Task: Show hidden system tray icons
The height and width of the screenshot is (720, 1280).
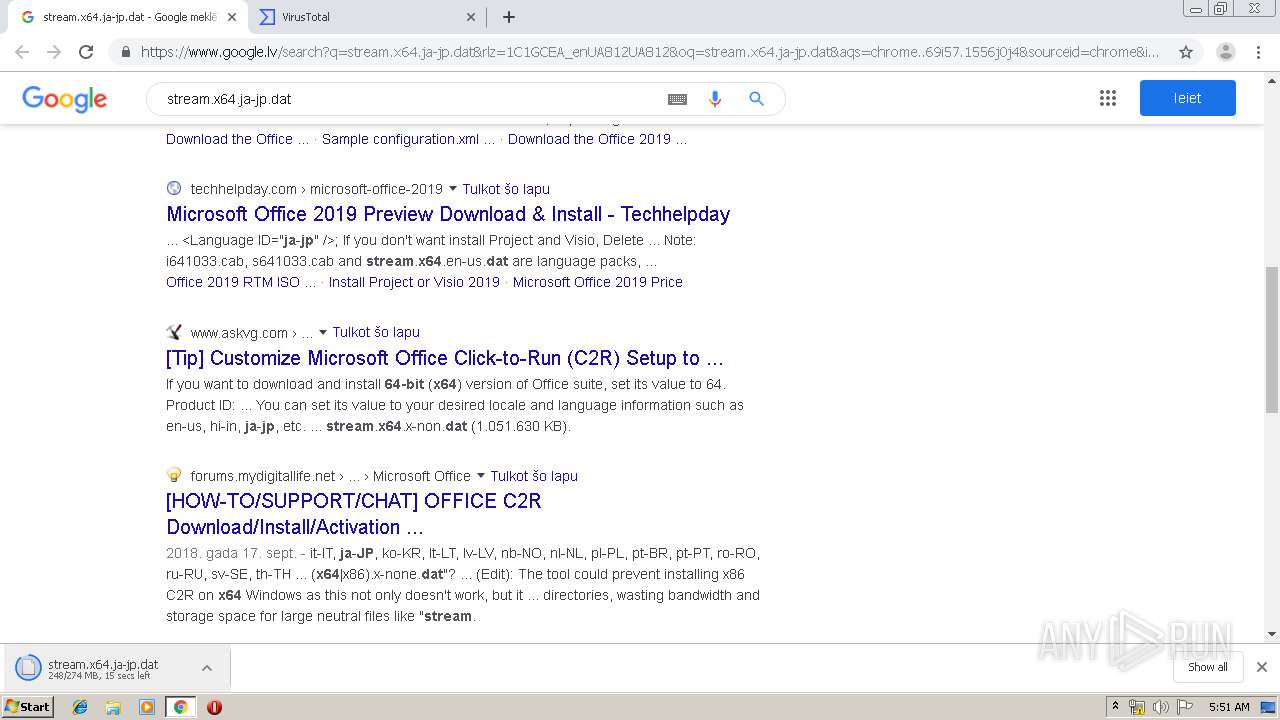Action: point(1115,707)
